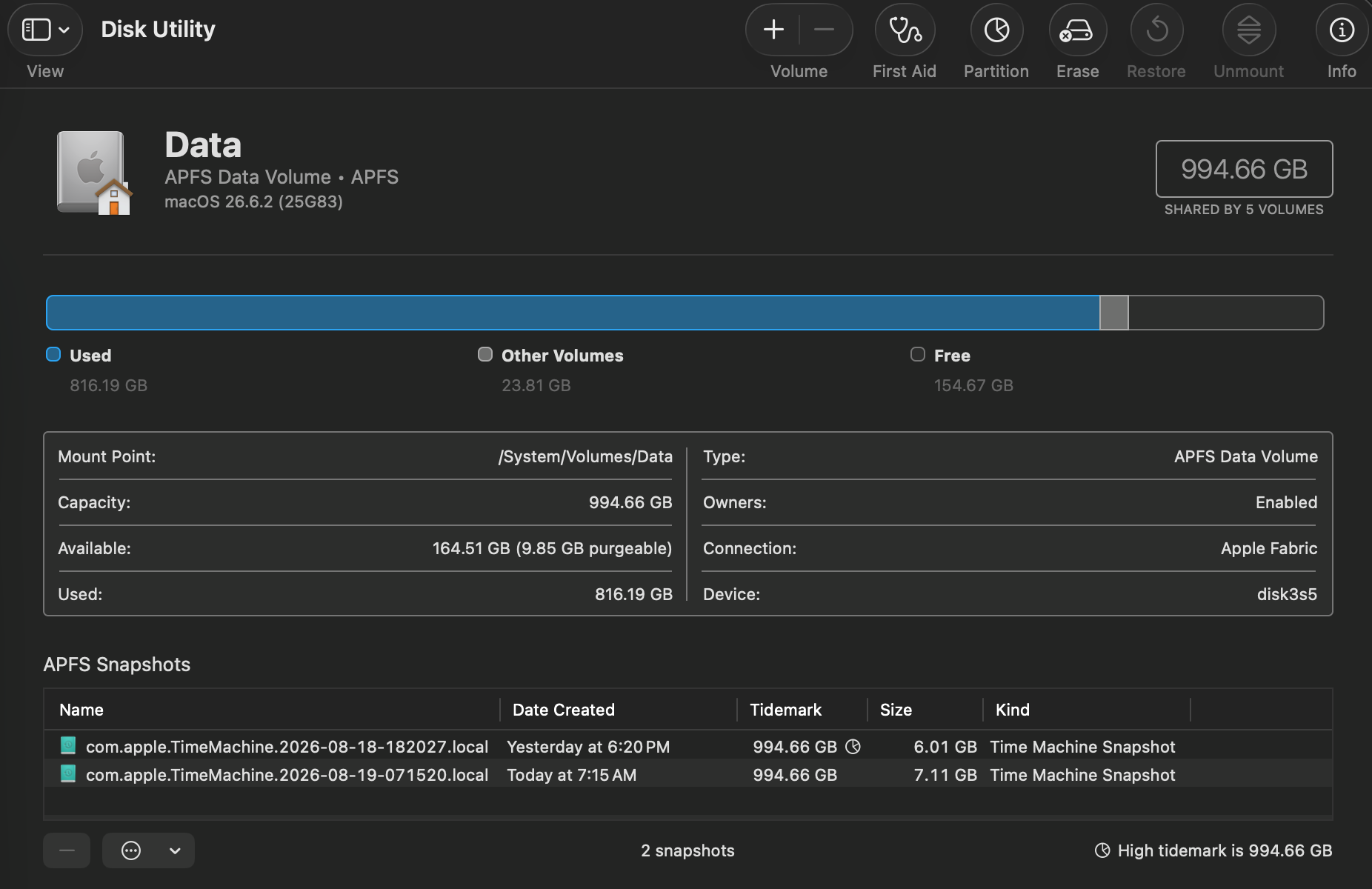This screenshot has width=1372, height=889.
Task: Click the delete snapshot minus button
Action: (67, 850)
